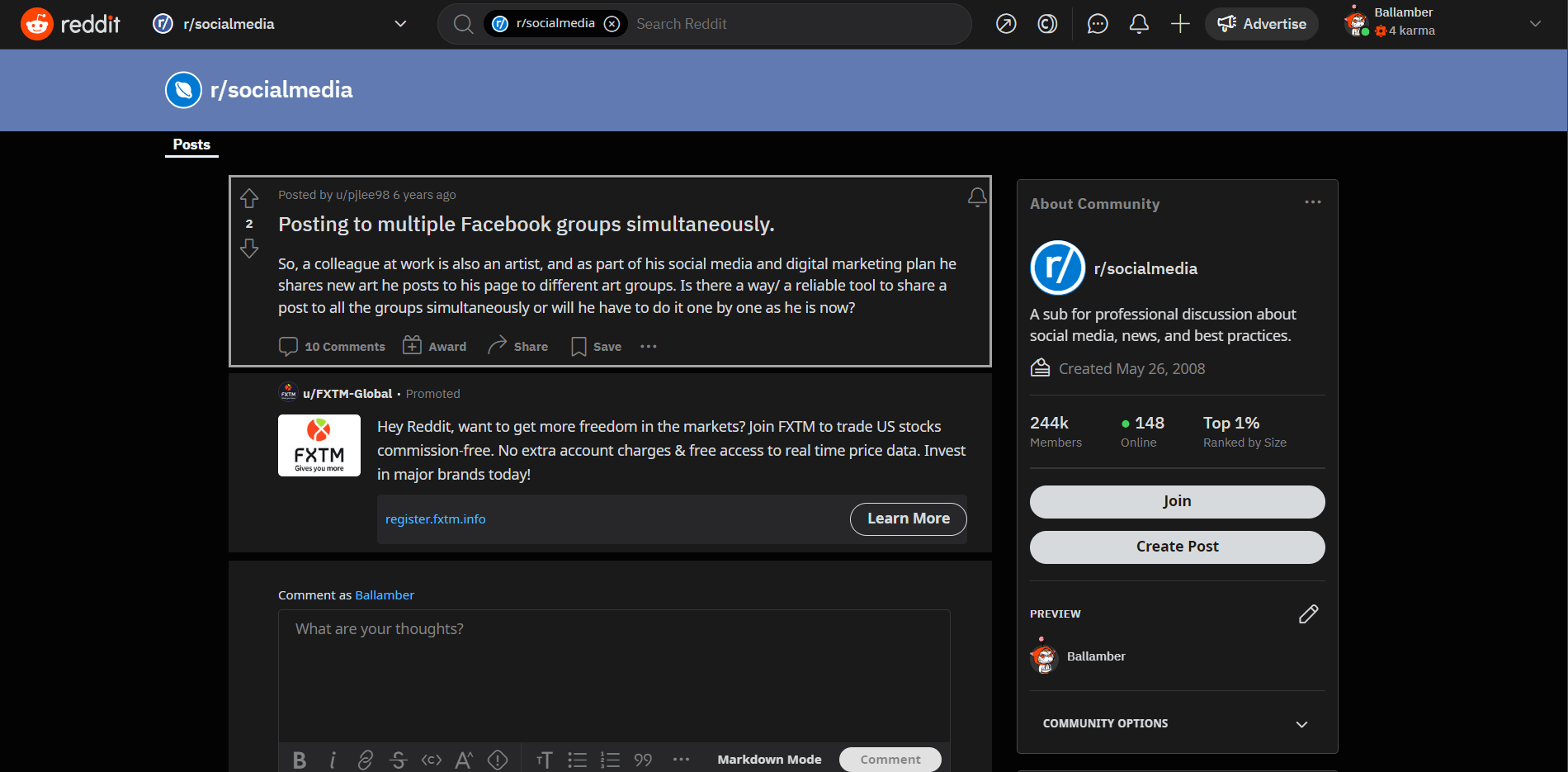The image size is (1568, 772).
Task: Expand Community Options
Action: (1178, 723)
